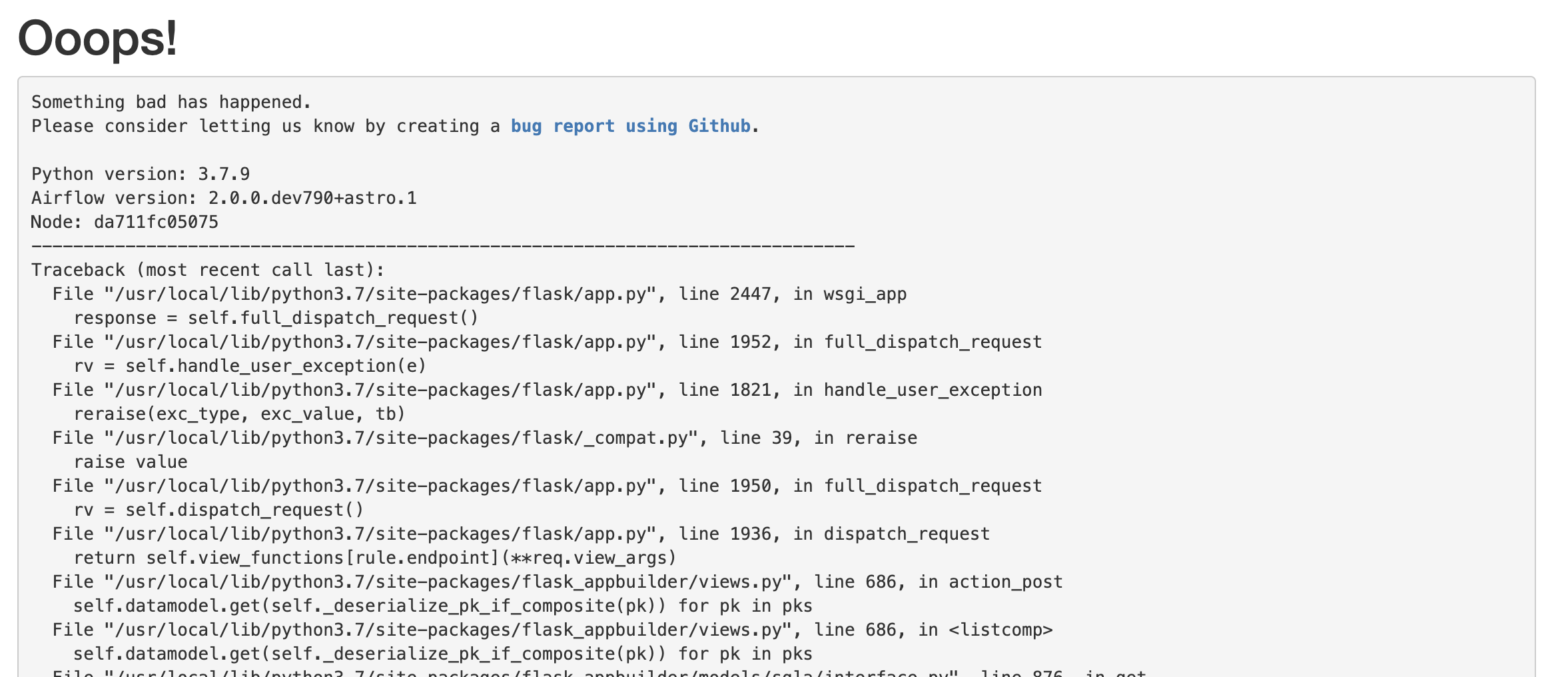Click 'response = self.full_dispatch_request()' code line

click(276, 318)
